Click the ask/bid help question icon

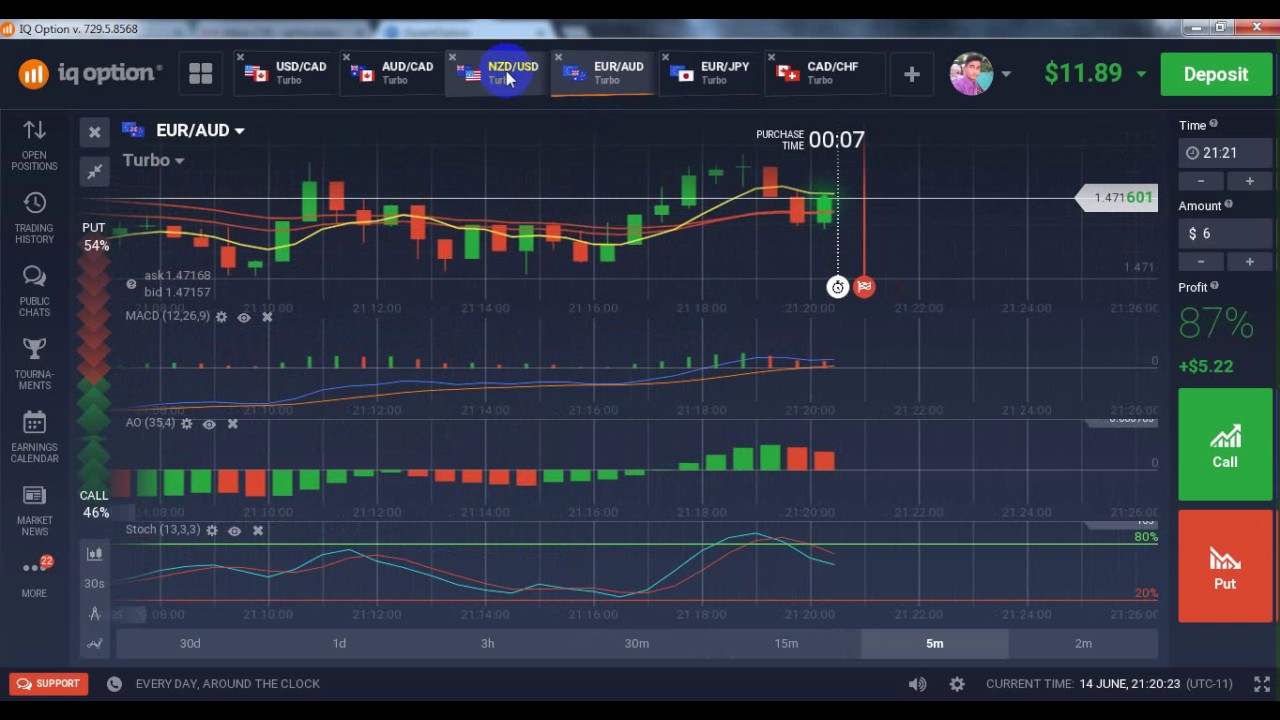tap(131, 284)
